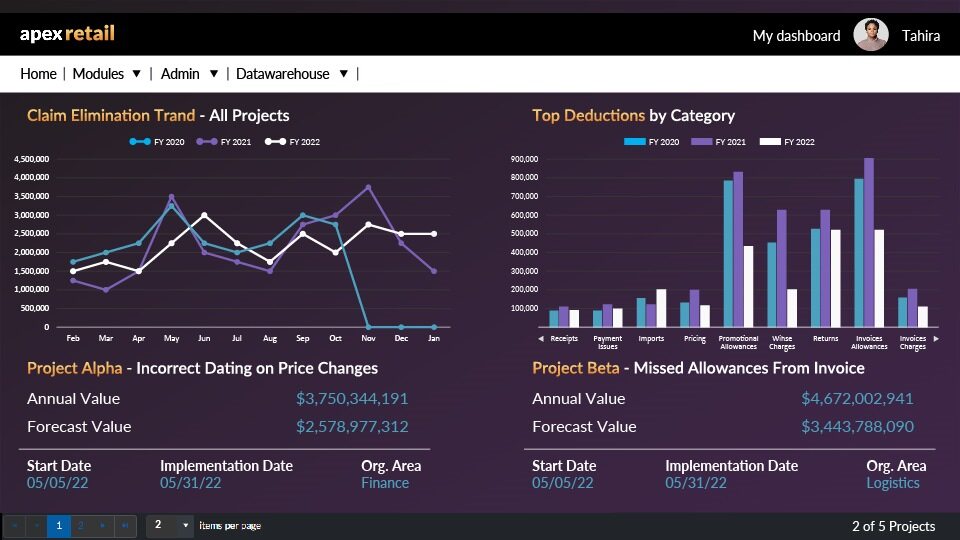
Task: Open the Home menu item
Action: 38,74
